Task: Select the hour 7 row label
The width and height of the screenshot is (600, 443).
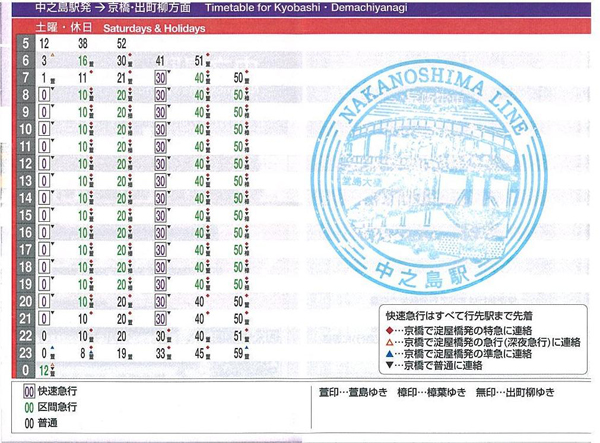Action: coord(25,78)
